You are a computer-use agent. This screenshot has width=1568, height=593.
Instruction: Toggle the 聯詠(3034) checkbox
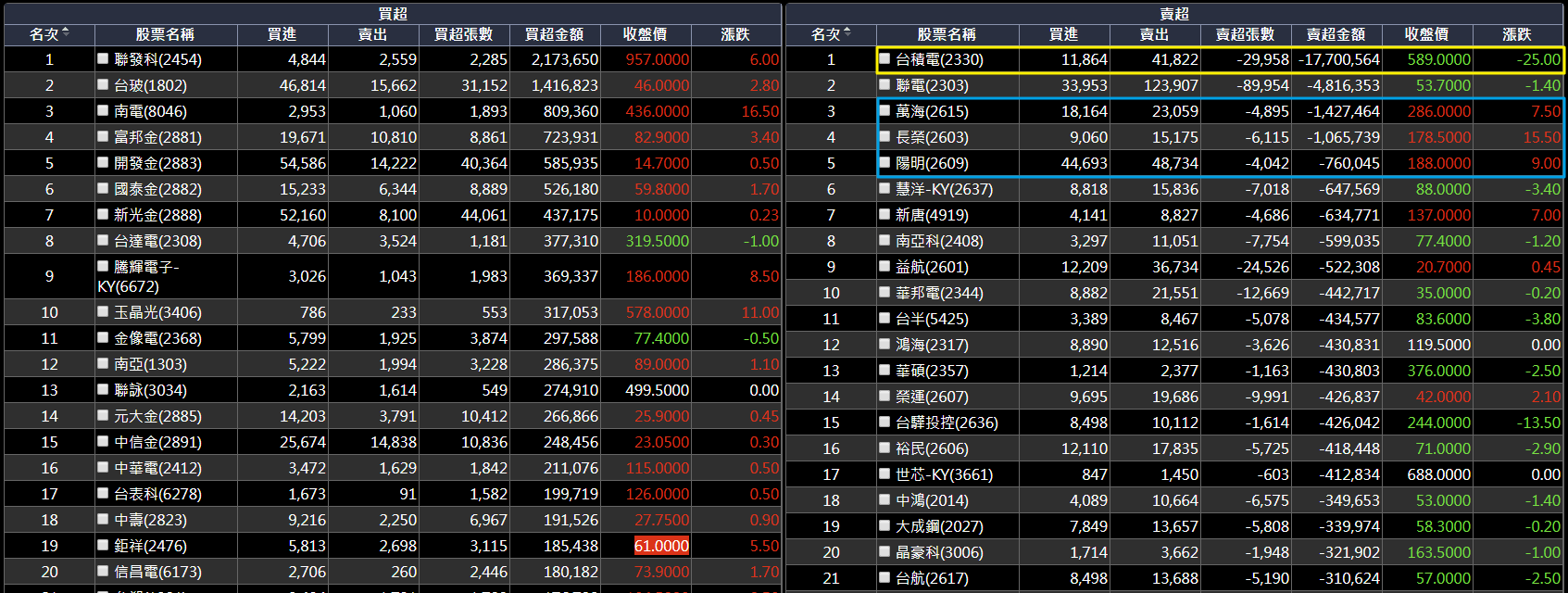point(103,389)
